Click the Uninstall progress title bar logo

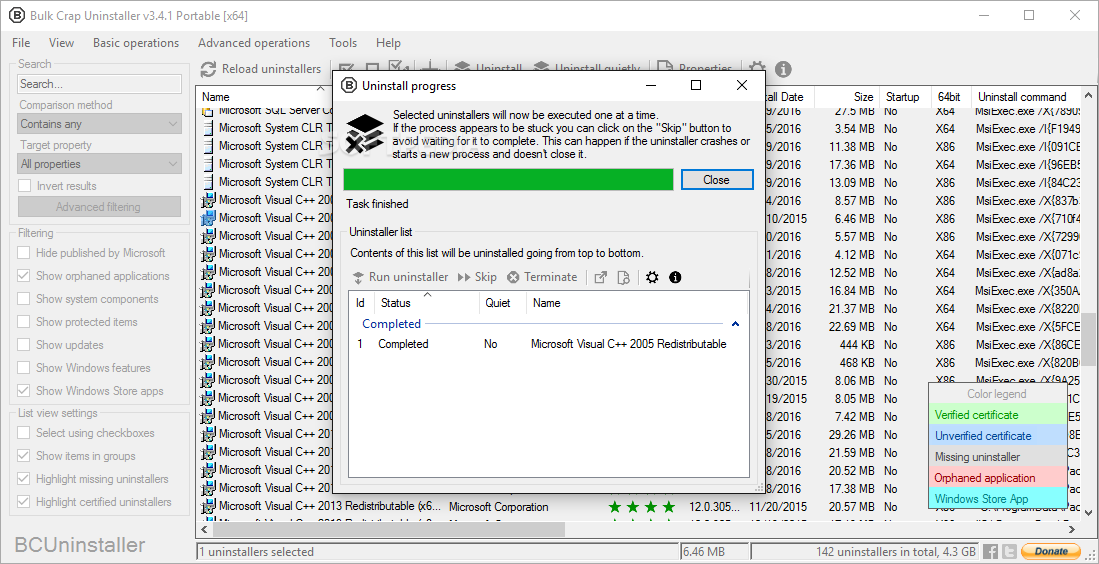click(x=349, y=85)
